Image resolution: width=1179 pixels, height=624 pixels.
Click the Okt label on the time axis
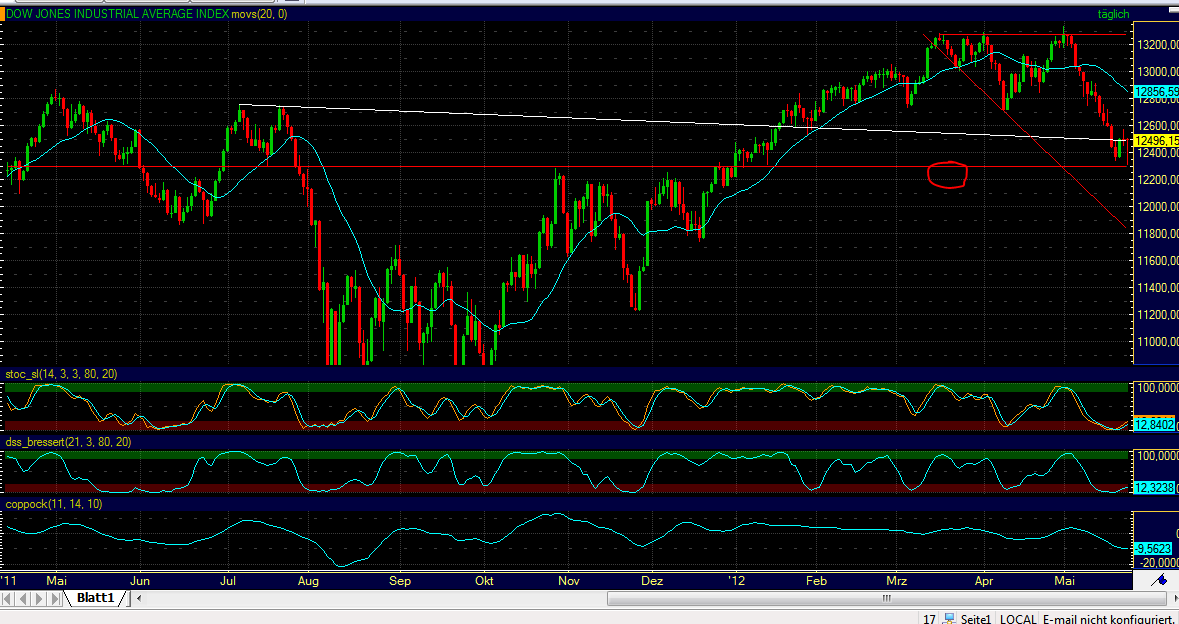coord(486,581)
